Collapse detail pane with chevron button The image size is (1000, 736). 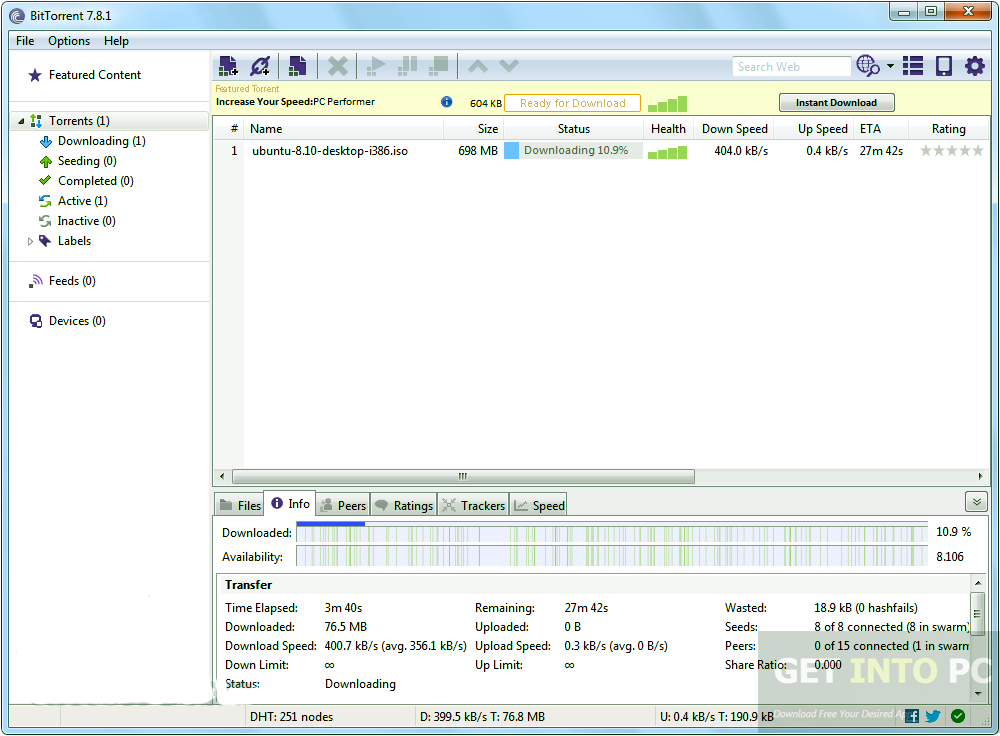tap(976, 502)
